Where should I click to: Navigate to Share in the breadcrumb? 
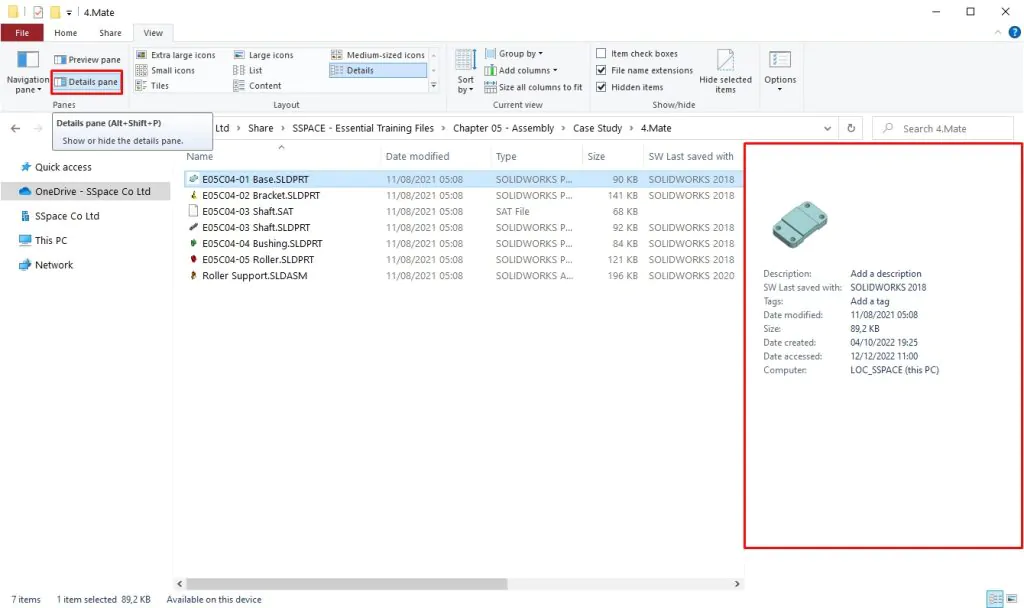click(x=261, y=128)
